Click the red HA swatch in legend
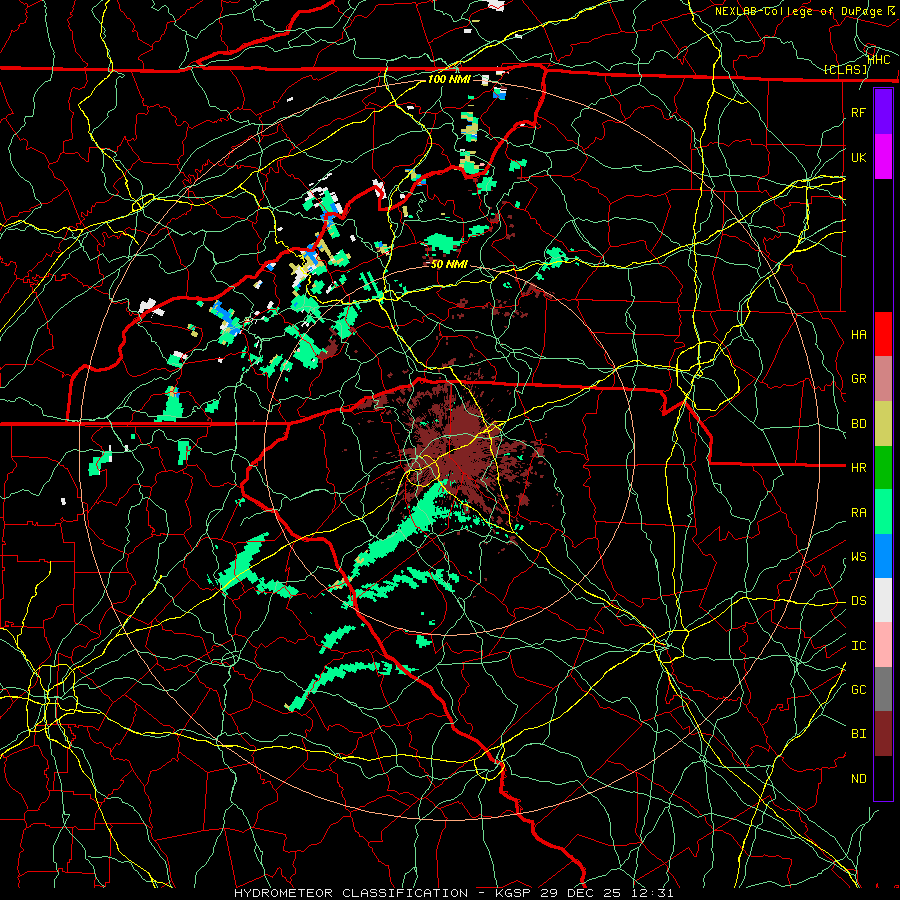 pos(883,334)
